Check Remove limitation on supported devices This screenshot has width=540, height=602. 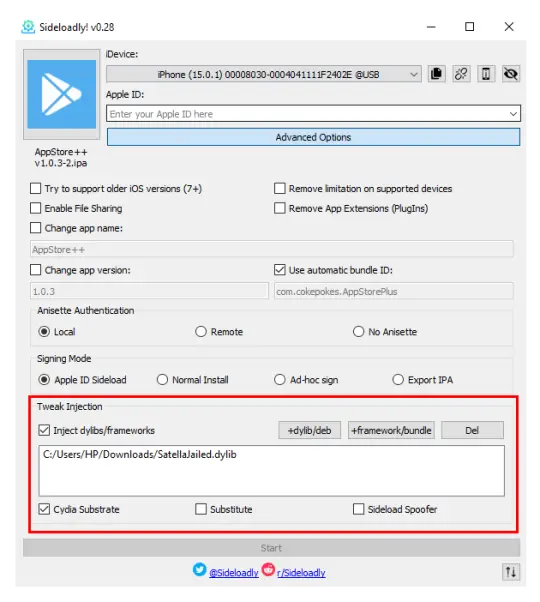(280, 189)
